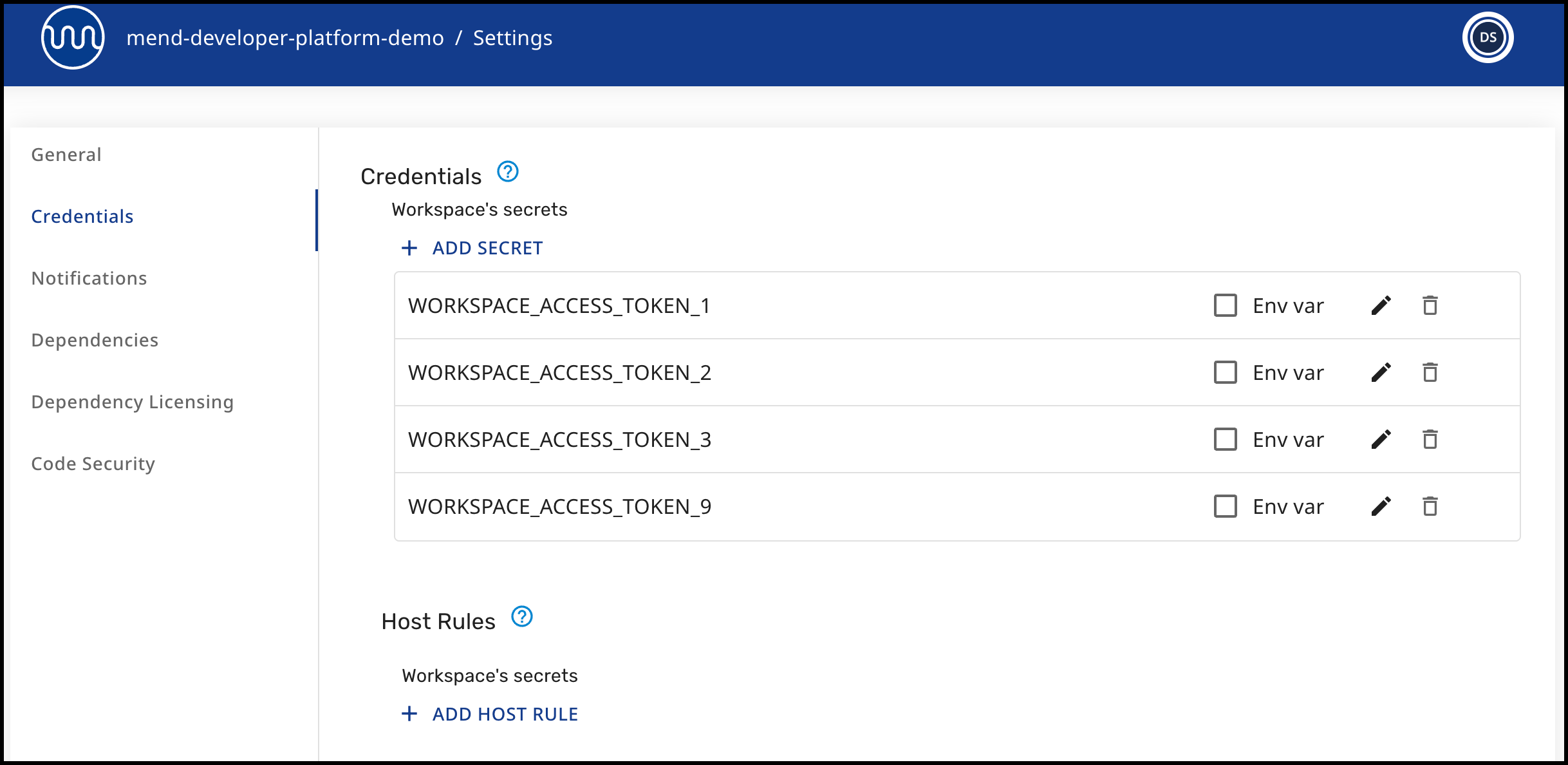Click the Mend logo icon
Screen dimensions: 1568x765
tap(73, 38)
